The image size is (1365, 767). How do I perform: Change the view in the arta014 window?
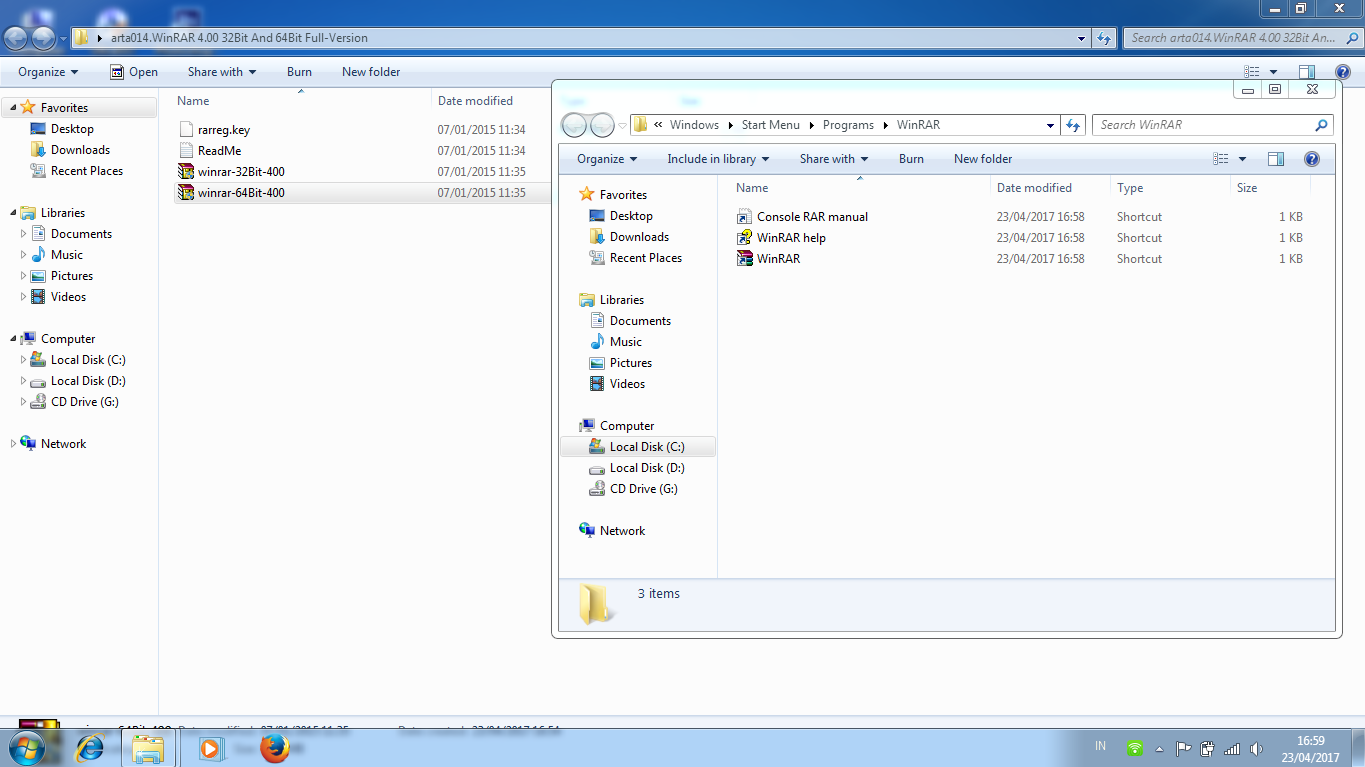click(x=1252, y=72)
